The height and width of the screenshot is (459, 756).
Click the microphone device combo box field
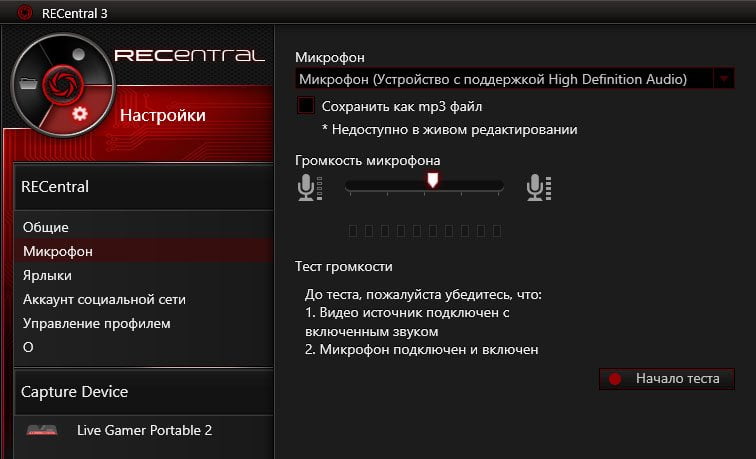click(514, 79)
